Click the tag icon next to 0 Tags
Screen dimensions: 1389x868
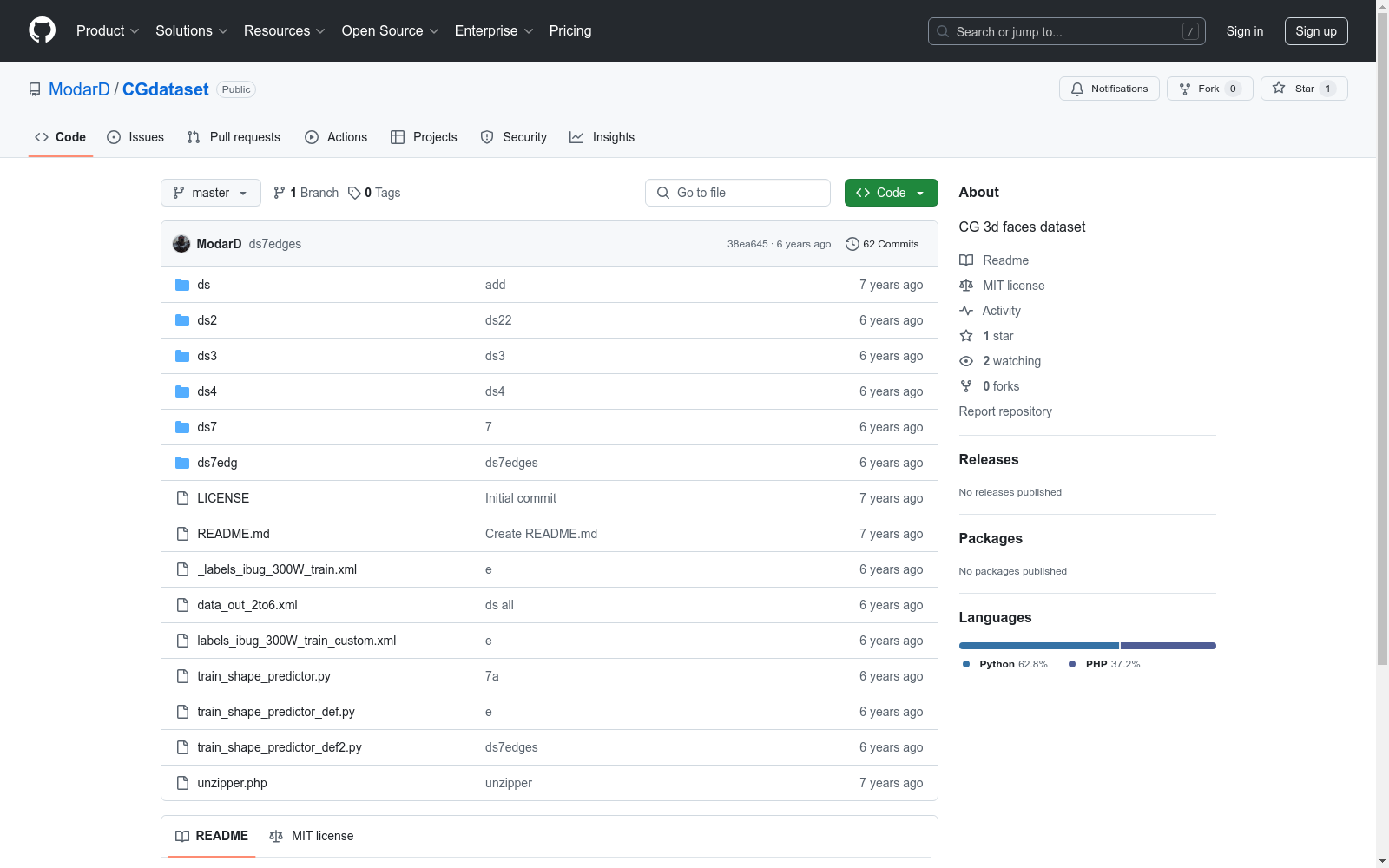point(354,193)
